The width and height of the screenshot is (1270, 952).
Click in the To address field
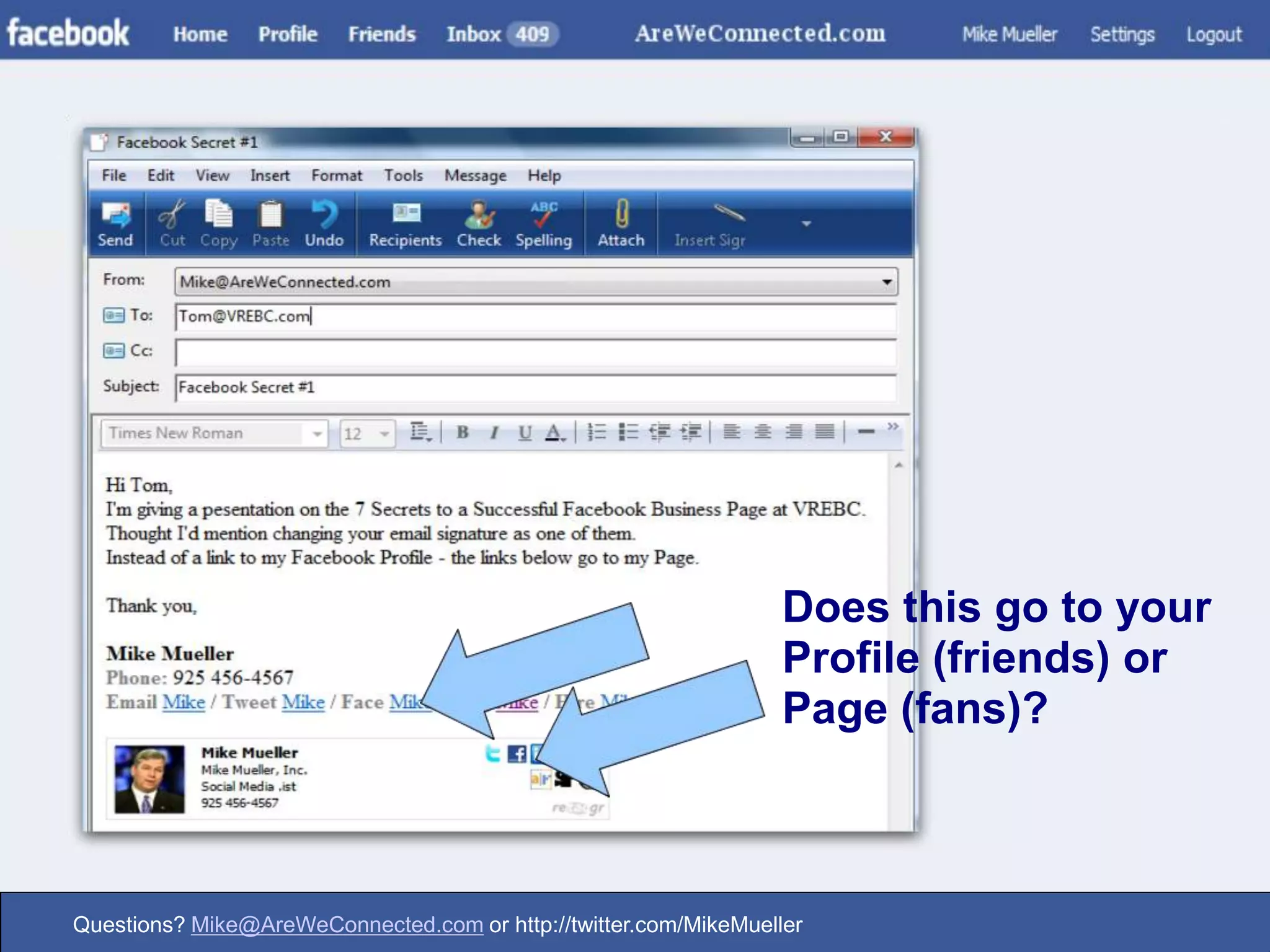click(x=536, y=317)
